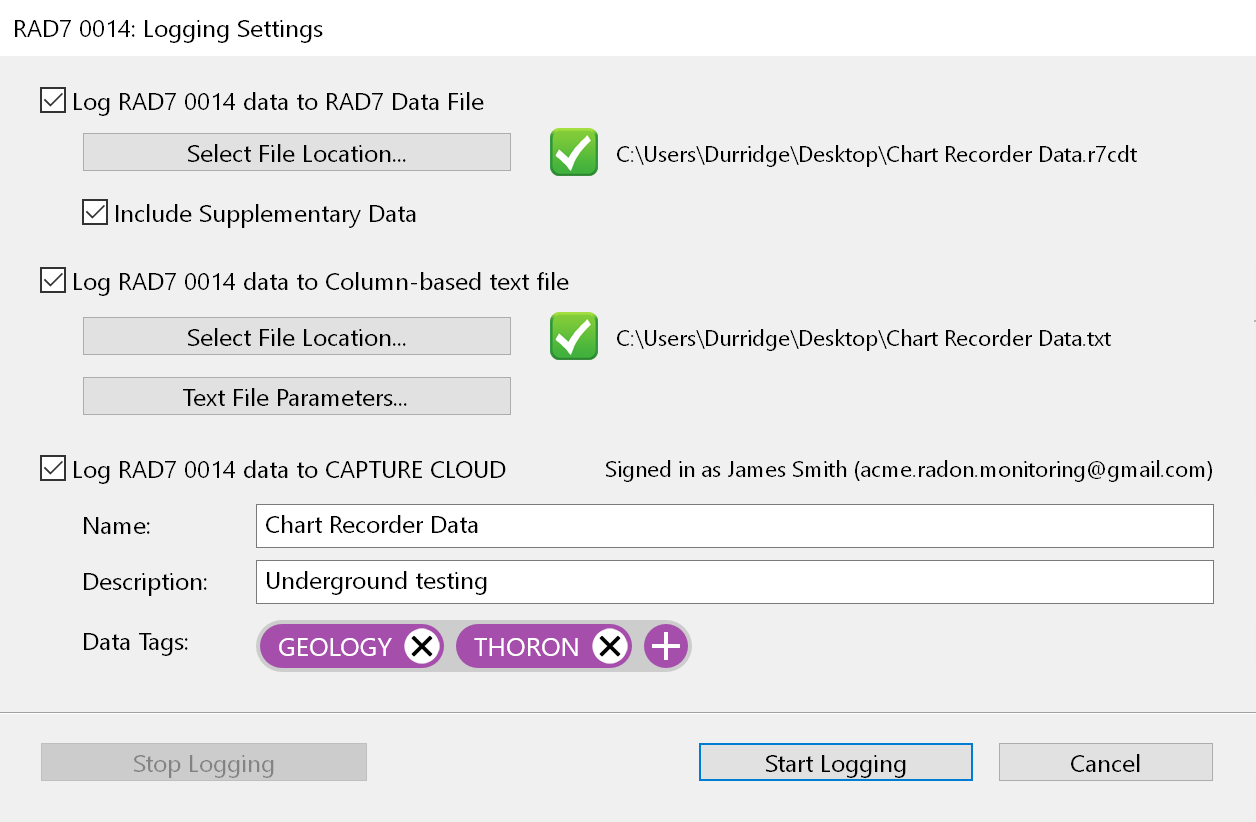Click the Name label
Screen dimensions: 1256x822
(x=116, y=526)
